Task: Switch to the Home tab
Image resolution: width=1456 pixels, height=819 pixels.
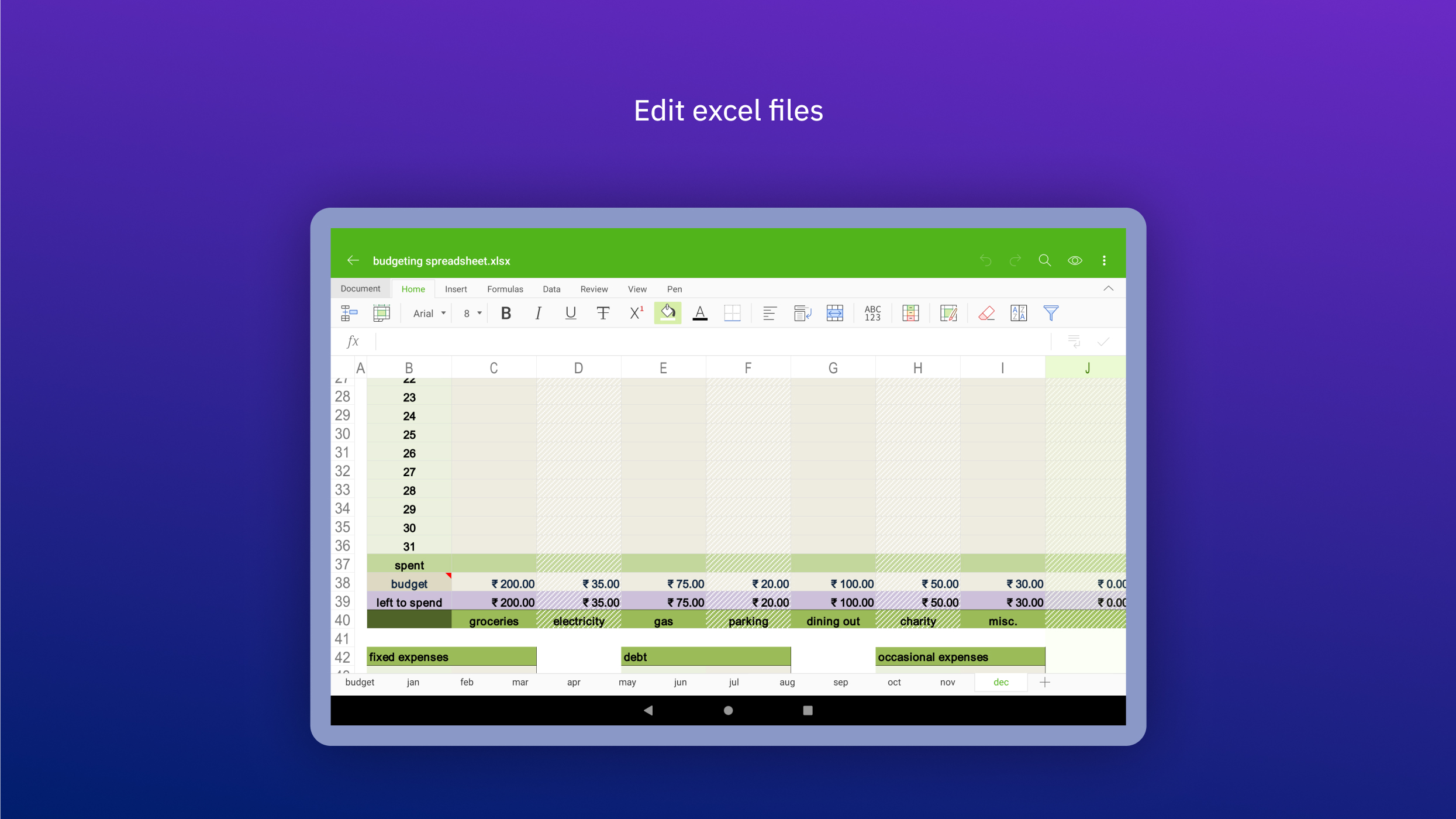Action: [413, 289]
